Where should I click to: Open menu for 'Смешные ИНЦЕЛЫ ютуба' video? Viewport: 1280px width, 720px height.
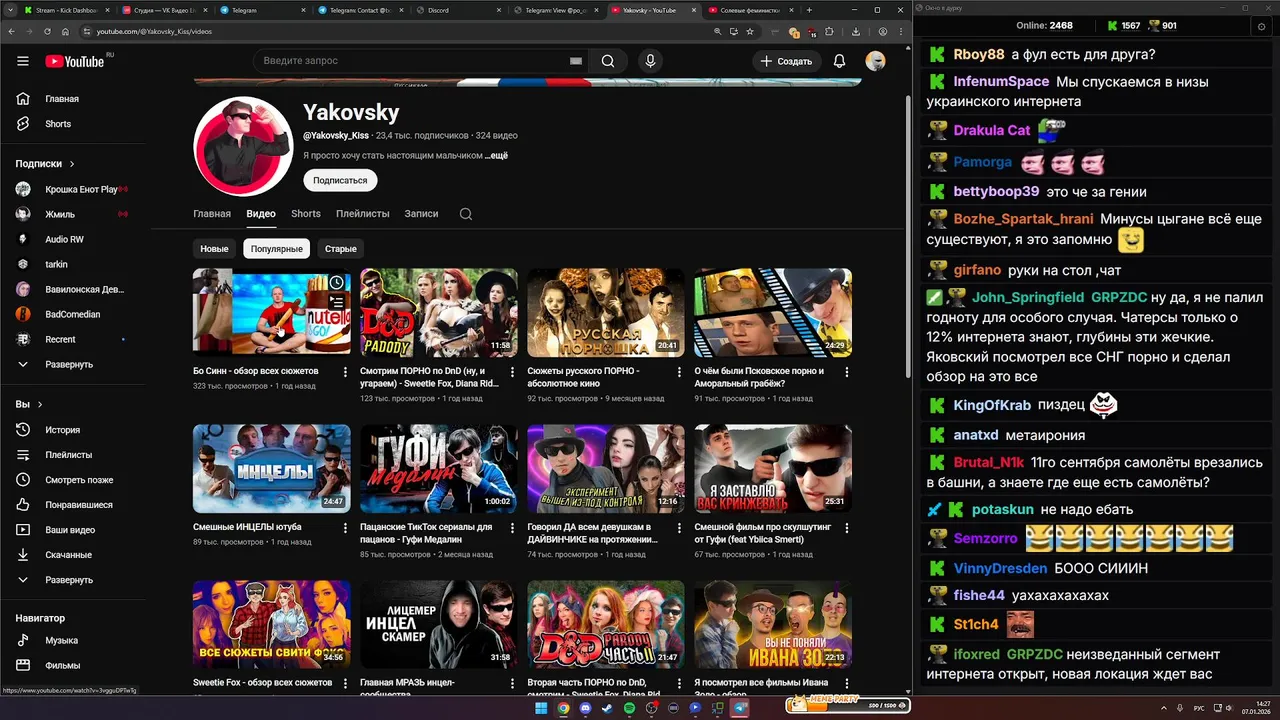(345, 528)
